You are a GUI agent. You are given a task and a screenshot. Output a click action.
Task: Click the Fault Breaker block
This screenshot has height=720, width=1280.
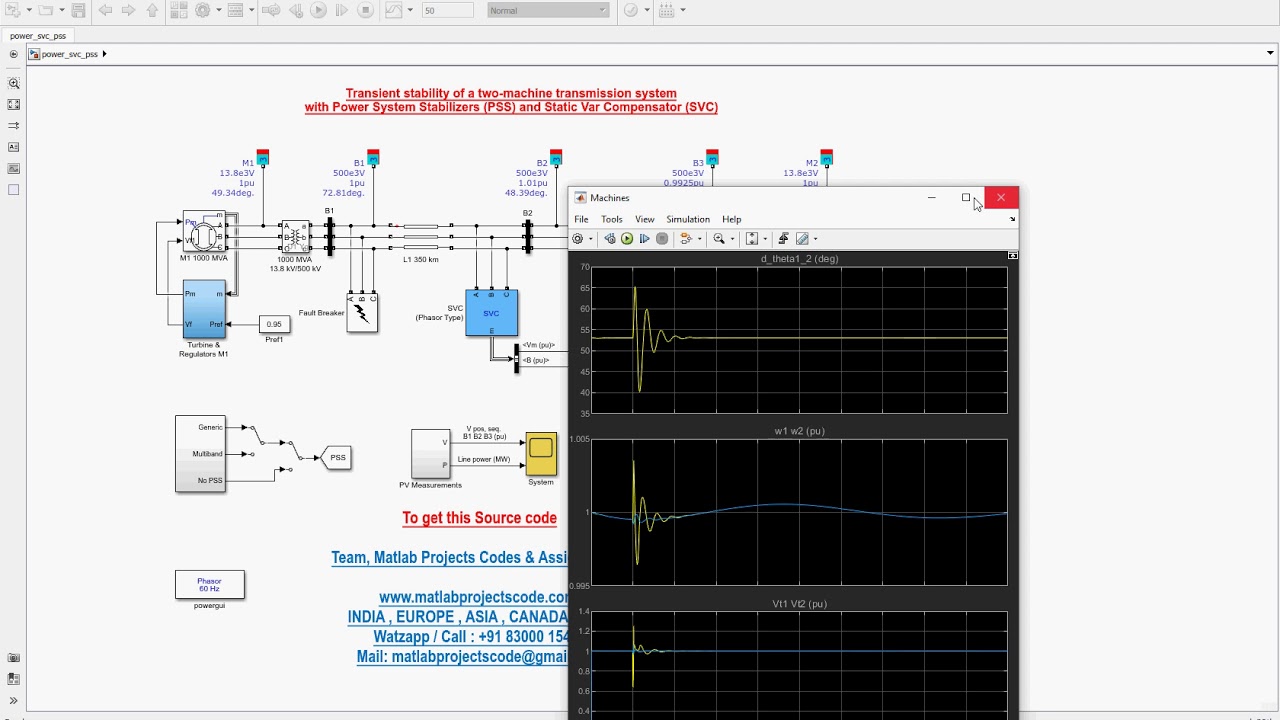[x=362, y=313]
